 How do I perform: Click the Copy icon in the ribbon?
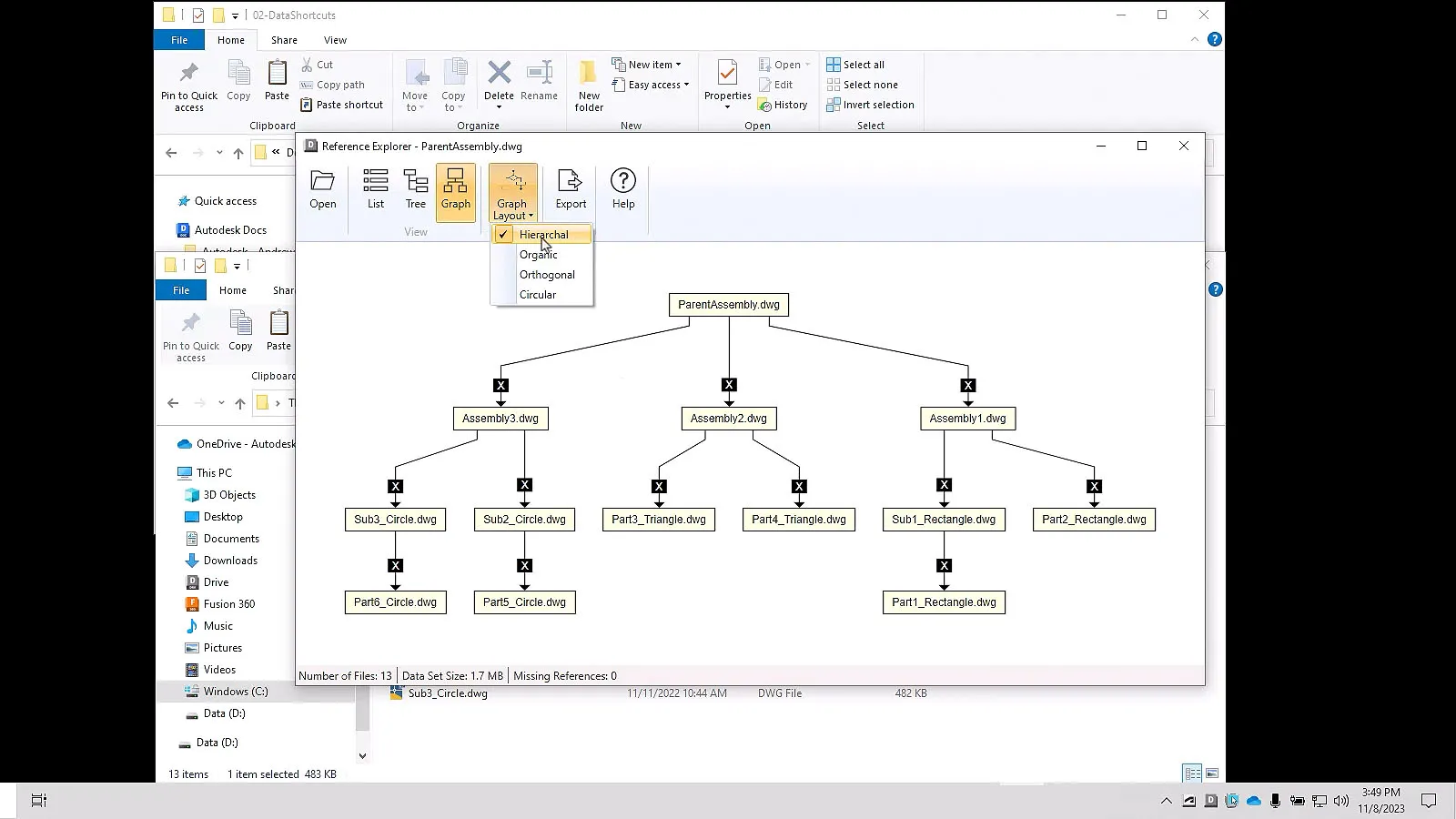(238, 84)
